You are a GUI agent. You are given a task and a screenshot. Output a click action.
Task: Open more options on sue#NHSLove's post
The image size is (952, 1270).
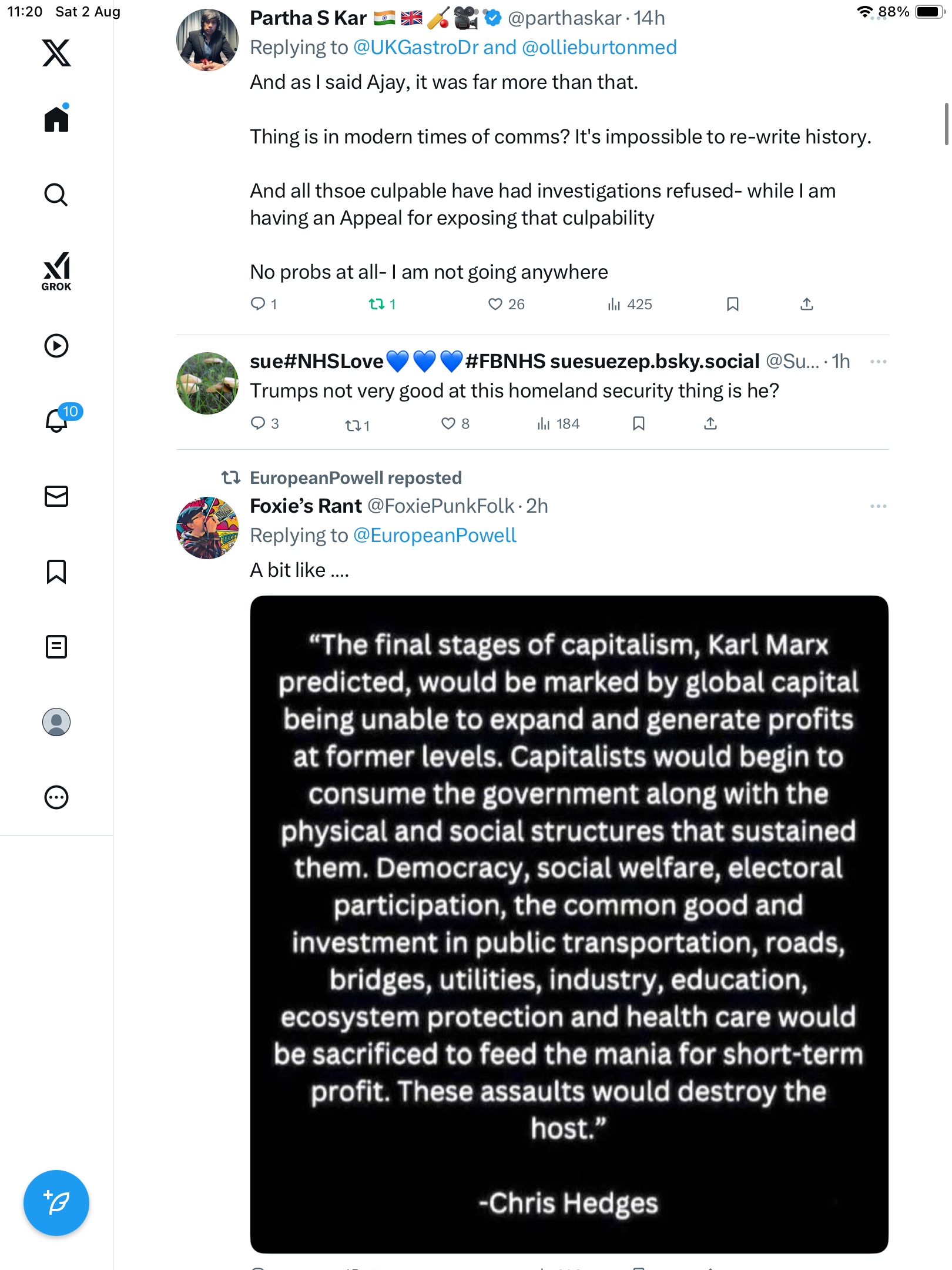click(878, 362)
